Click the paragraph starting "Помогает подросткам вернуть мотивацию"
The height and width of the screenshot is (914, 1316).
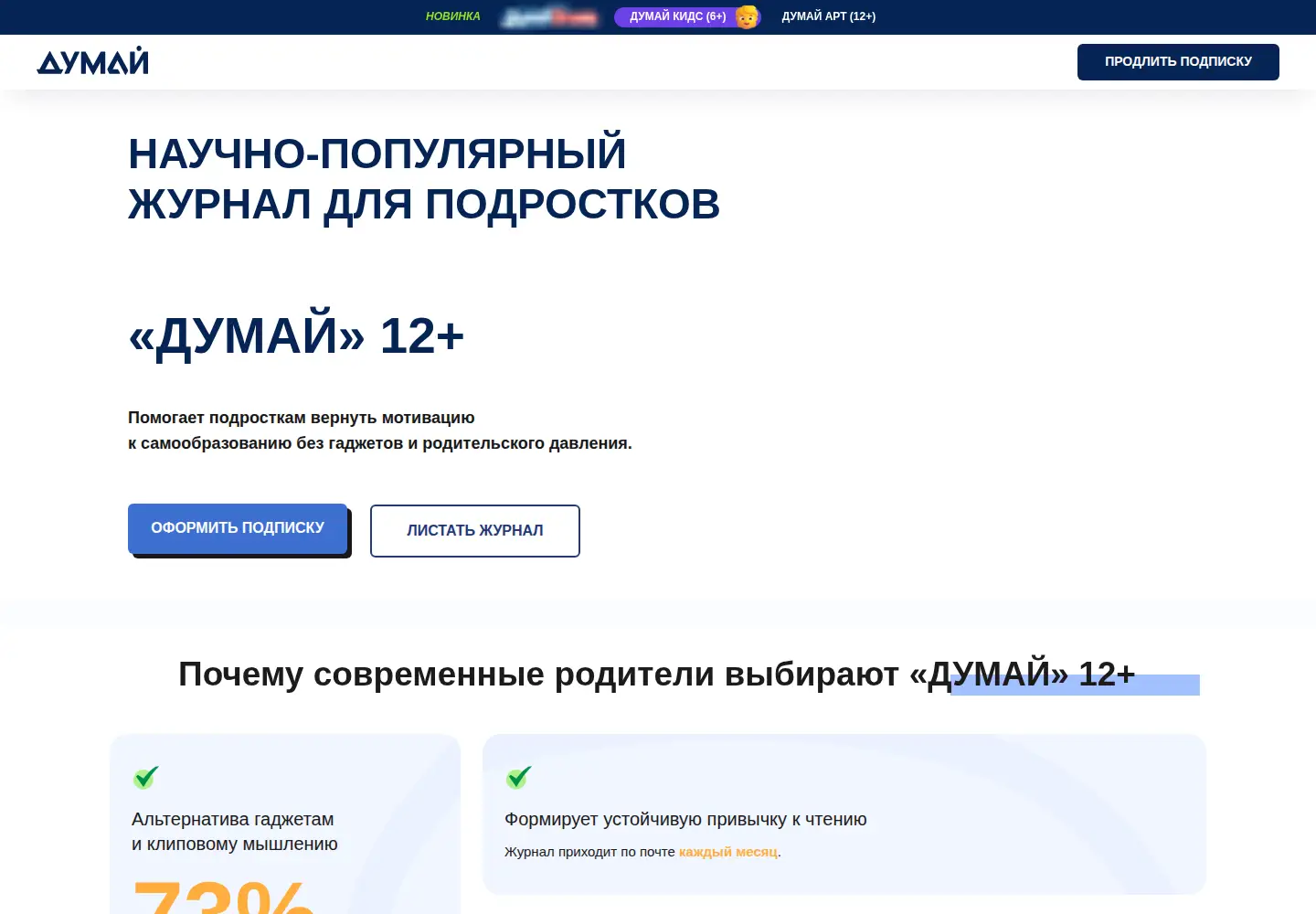pos(380,430)
